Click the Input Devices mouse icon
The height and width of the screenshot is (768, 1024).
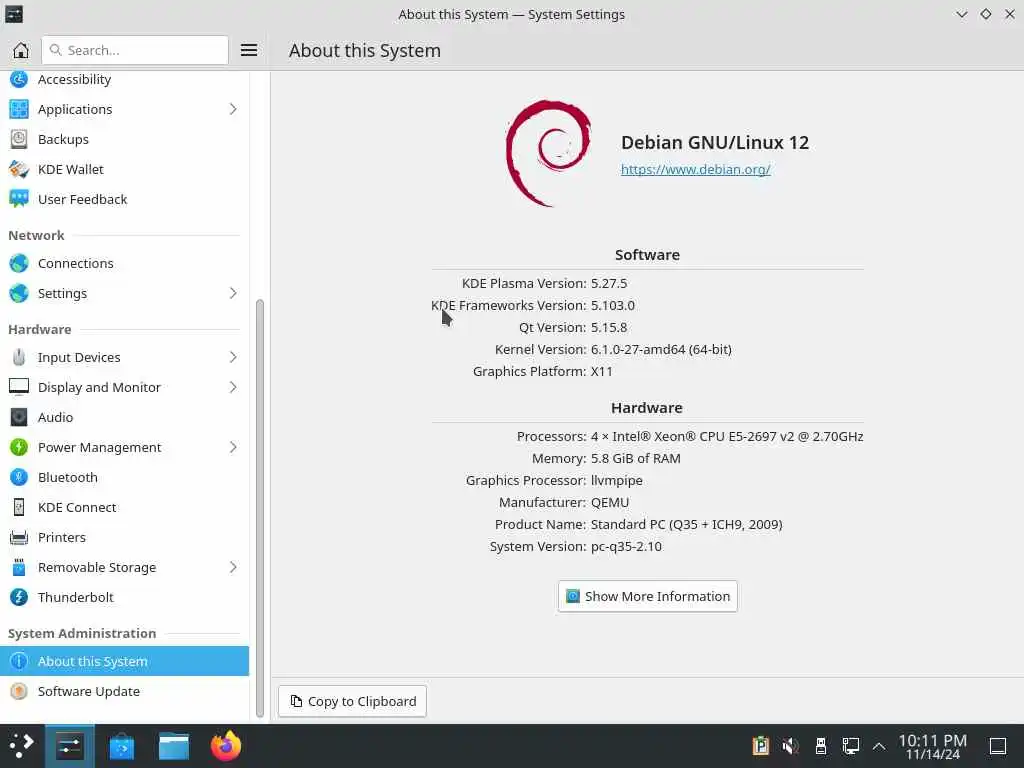19,357
